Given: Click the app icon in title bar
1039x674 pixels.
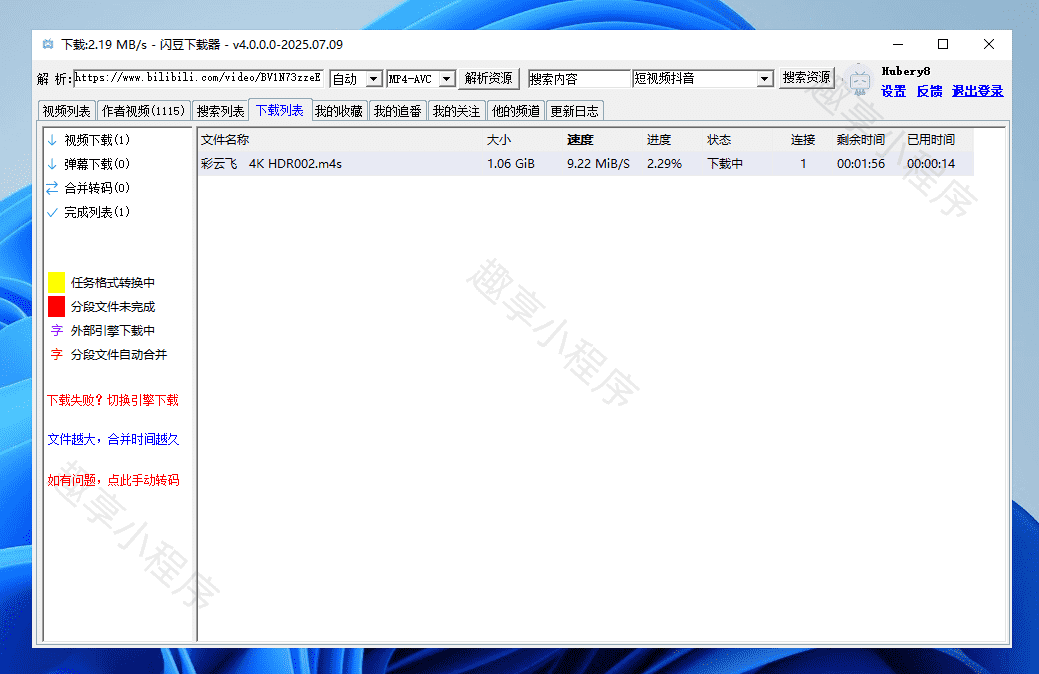Looking at the screenshot, I should [48, 44].
